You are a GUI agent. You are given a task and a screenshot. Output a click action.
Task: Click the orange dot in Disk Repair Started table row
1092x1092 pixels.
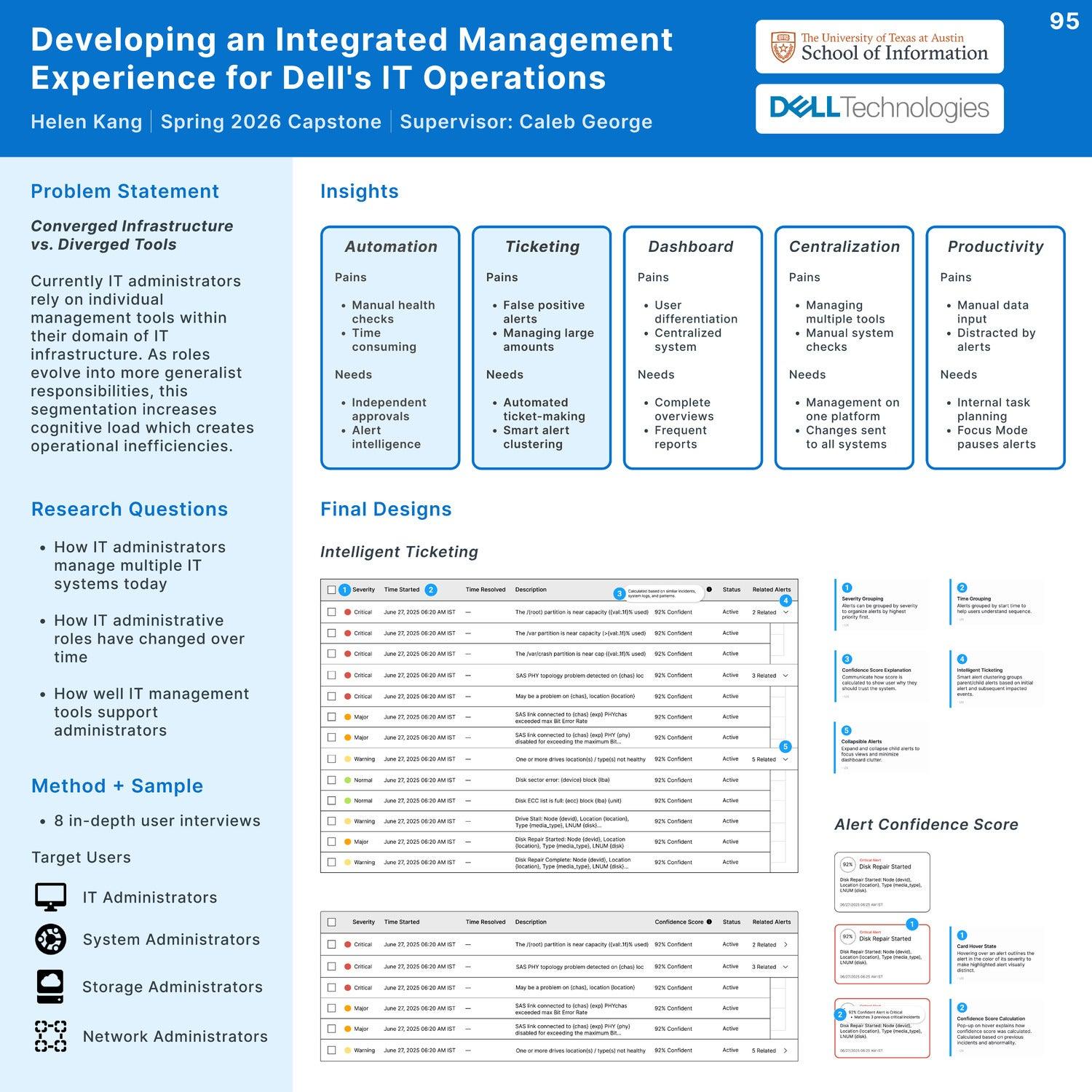pyautogui.click(x=347, y=842)
